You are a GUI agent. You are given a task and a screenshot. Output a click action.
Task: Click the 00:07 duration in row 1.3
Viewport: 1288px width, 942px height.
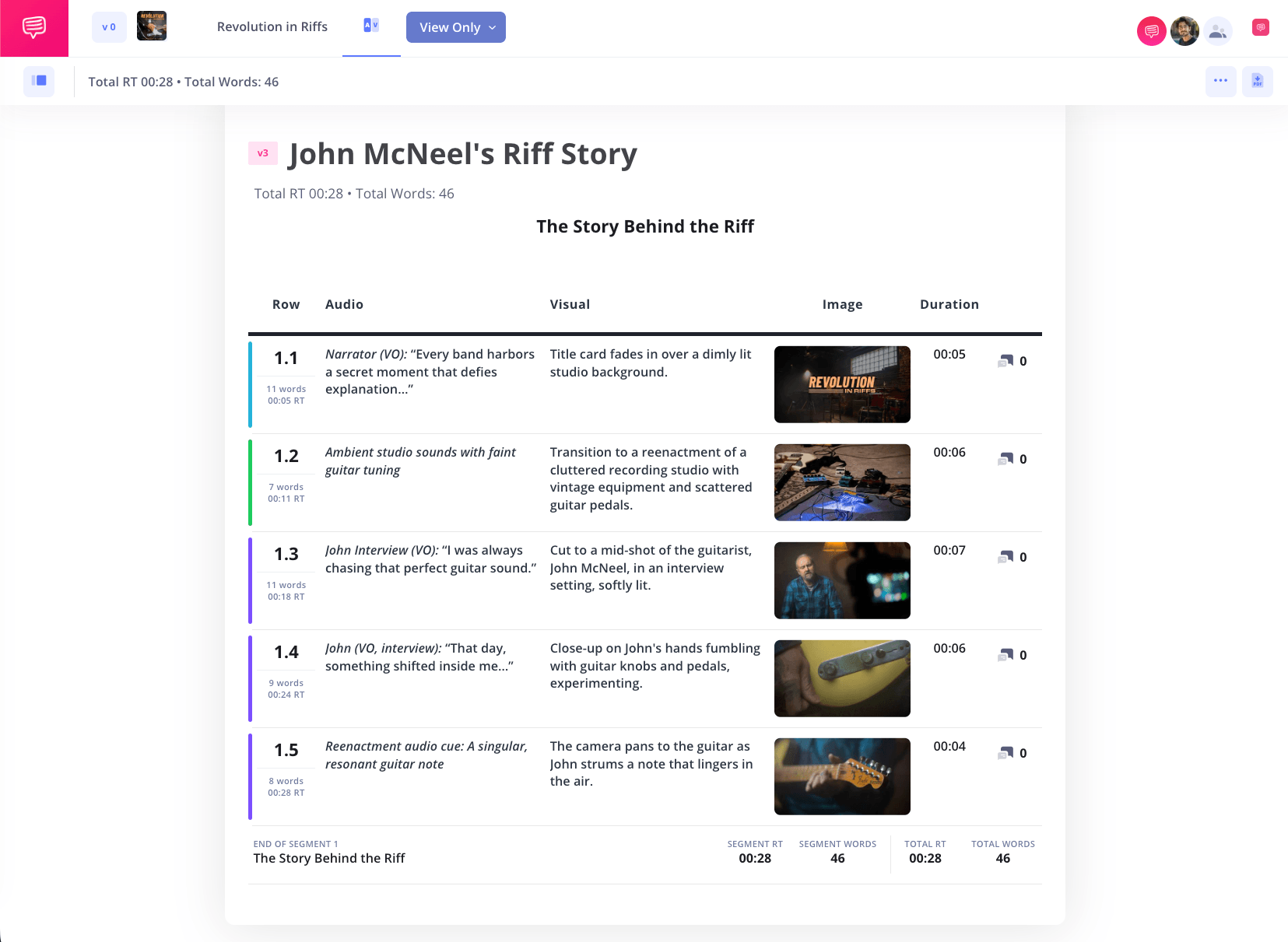(949, 550)
